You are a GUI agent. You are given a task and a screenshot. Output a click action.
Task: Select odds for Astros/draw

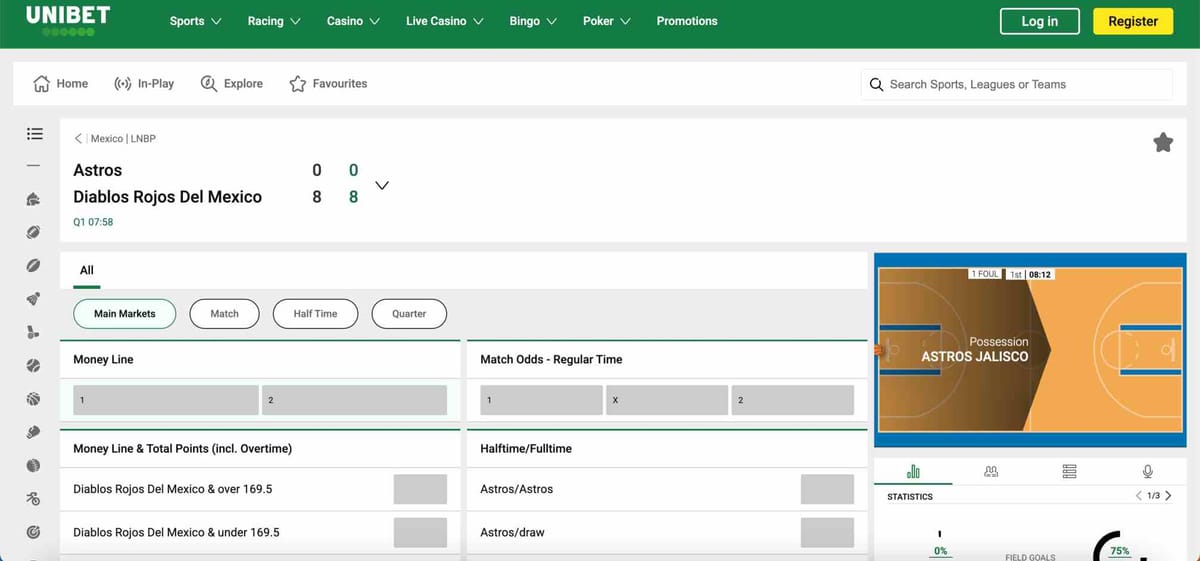(x=827, y=533)
